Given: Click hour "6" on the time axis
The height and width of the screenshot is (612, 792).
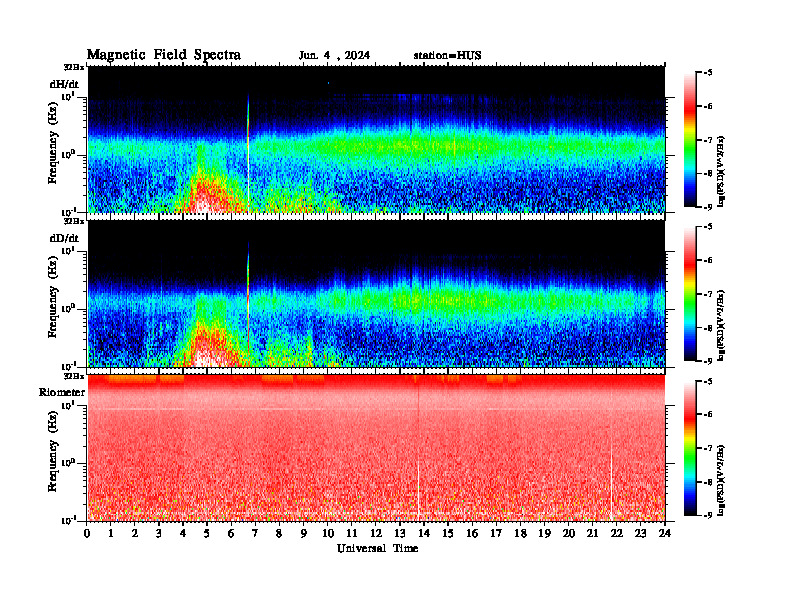Looking at the screenshot, I should click(x=231, y=533).
